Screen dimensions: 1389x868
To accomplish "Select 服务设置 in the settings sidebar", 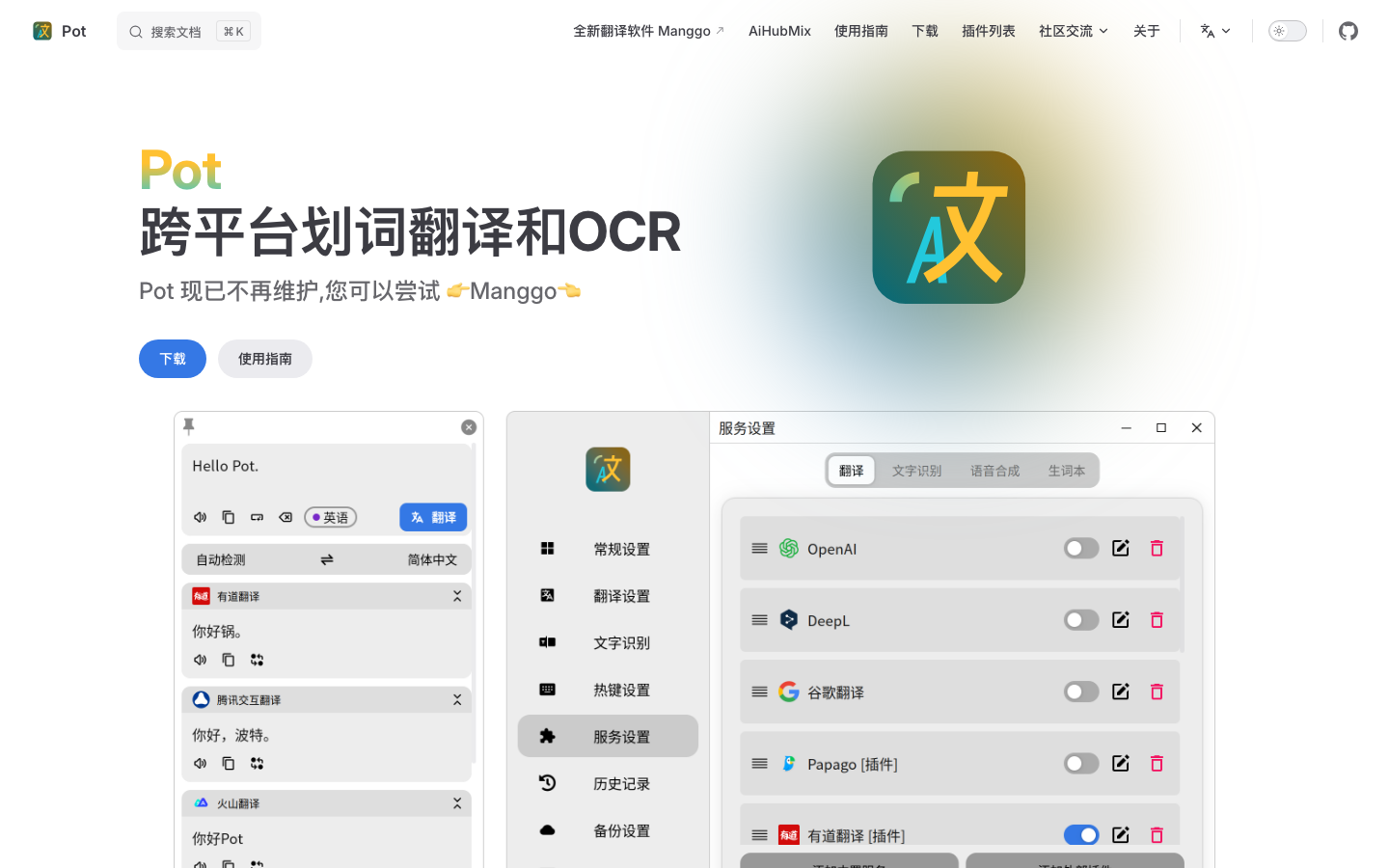I will point(608,736).
